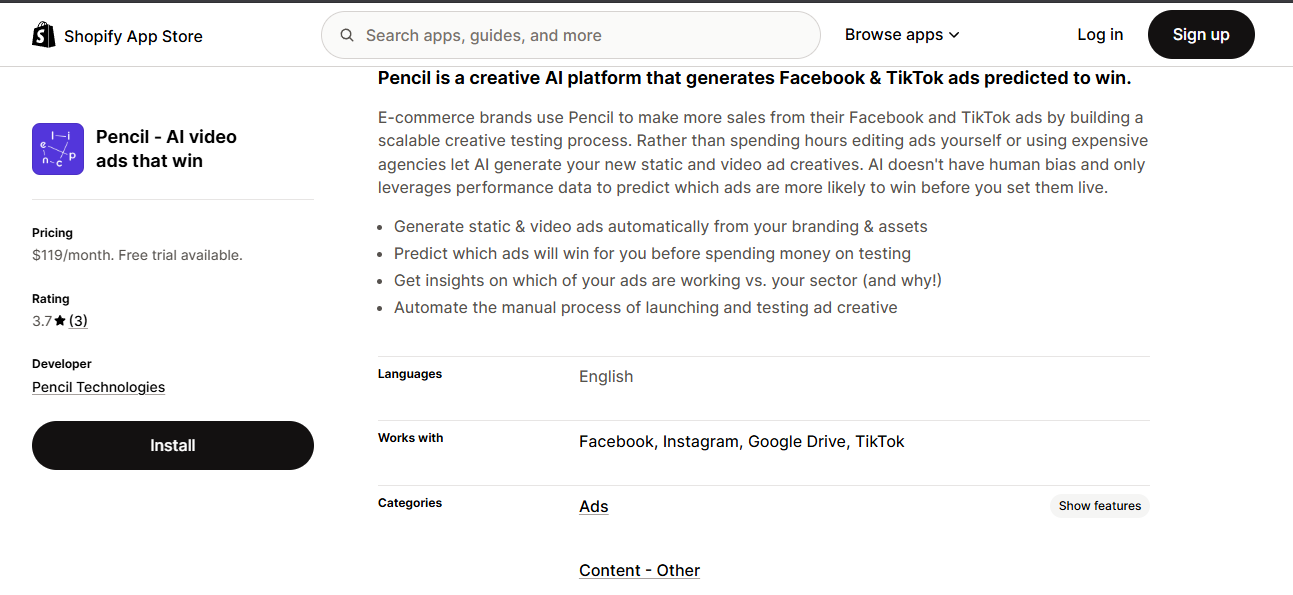Click the Facebook, Instagram, Google Drive, TikTok text
This screenshot has height=595, width=1293.
tap(742, 441)
